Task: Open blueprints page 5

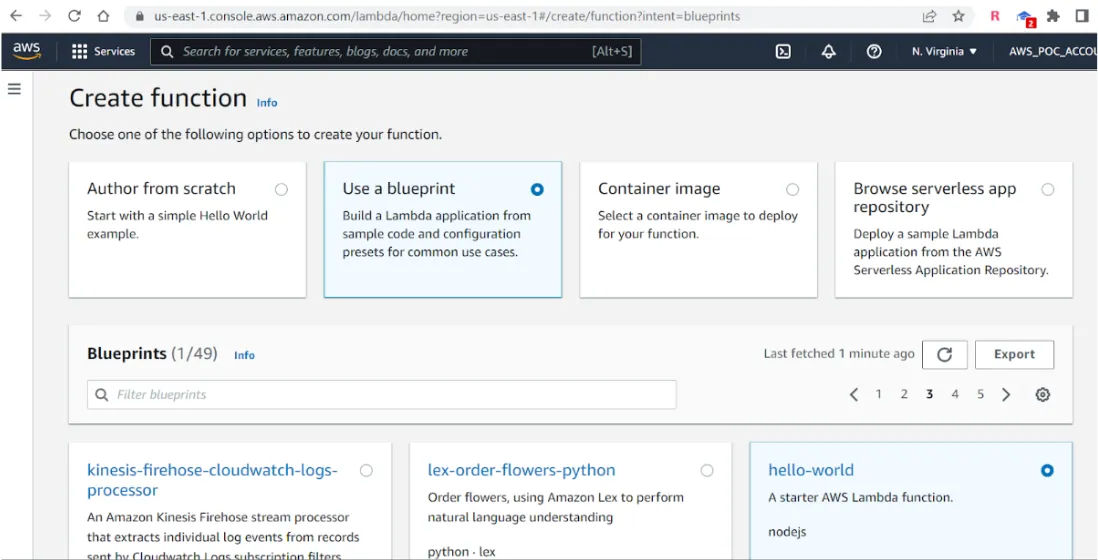Action: tap(980, 395)
